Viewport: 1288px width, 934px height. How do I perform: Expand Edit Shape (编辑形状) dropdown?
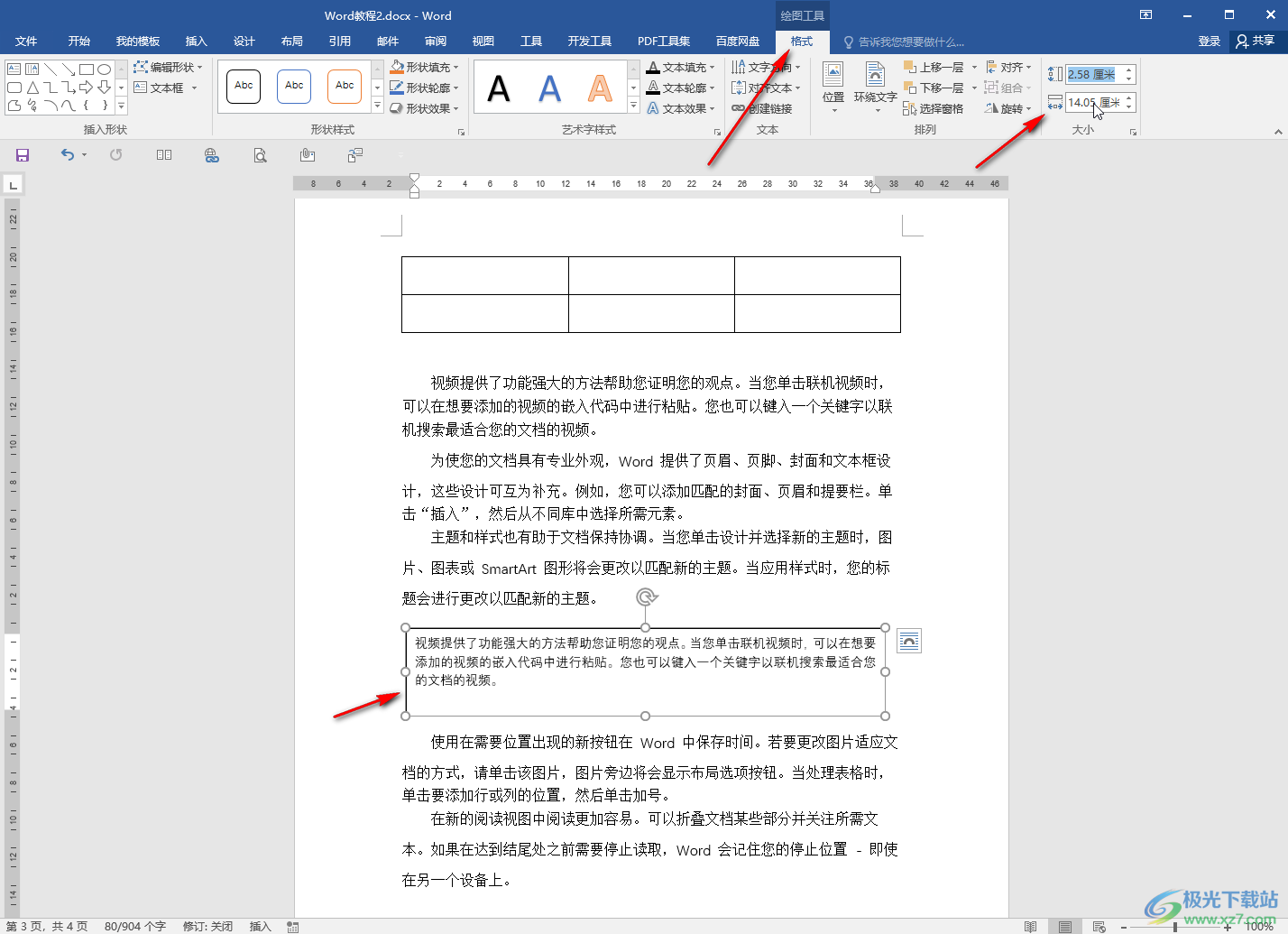click(169, 67)
